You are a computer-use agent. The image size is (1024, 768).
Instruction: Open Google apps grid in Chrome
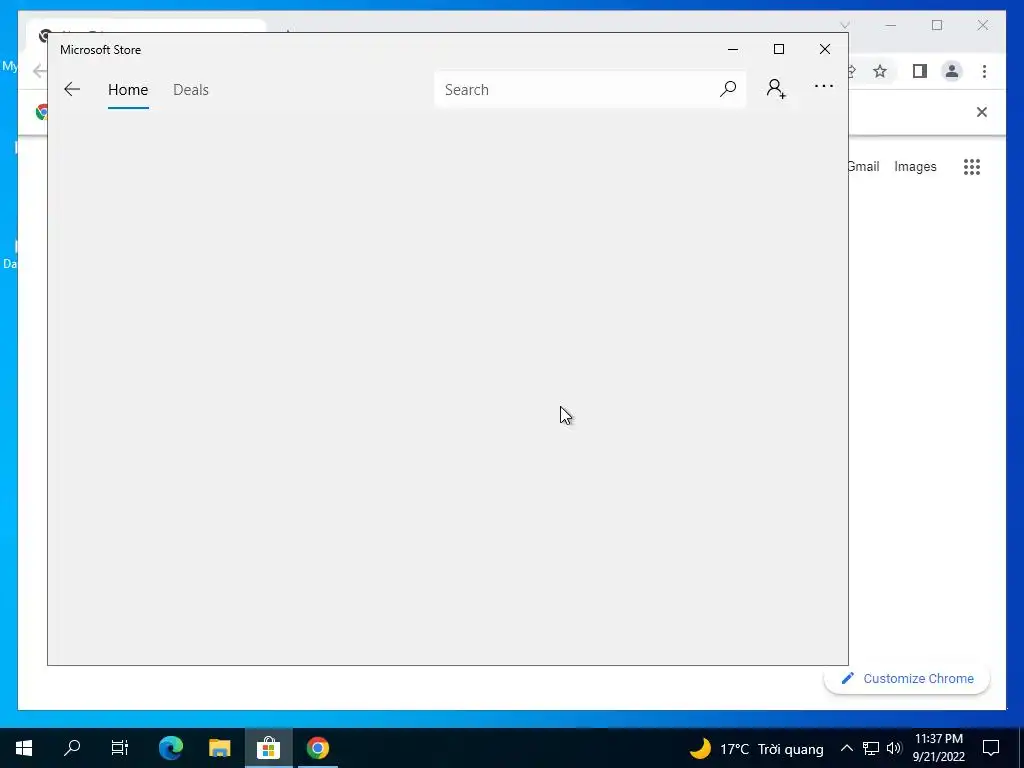coord(972,167)
